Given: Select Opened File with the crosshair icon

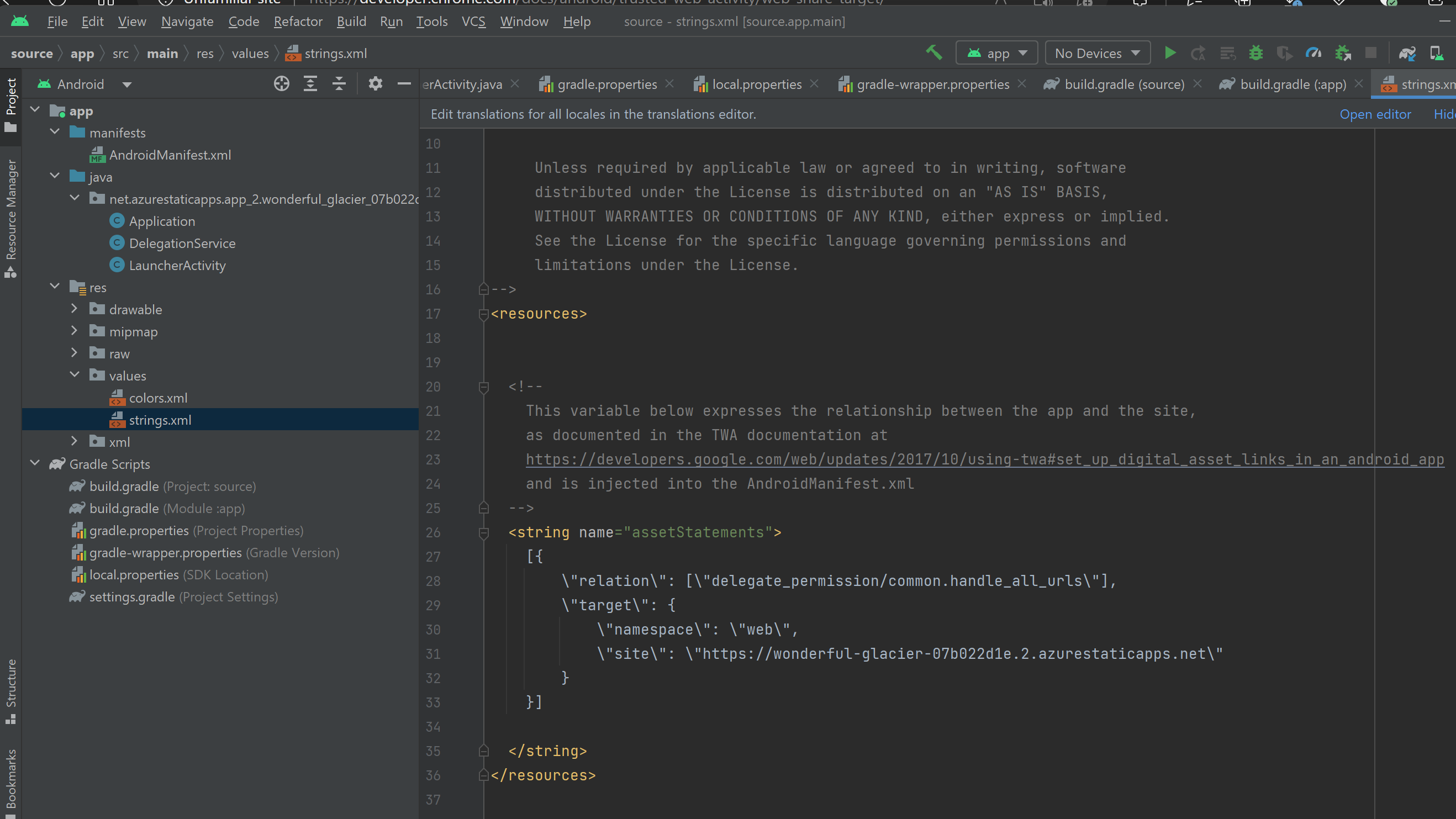Looking at the screenshot, I should coord(282,83).
